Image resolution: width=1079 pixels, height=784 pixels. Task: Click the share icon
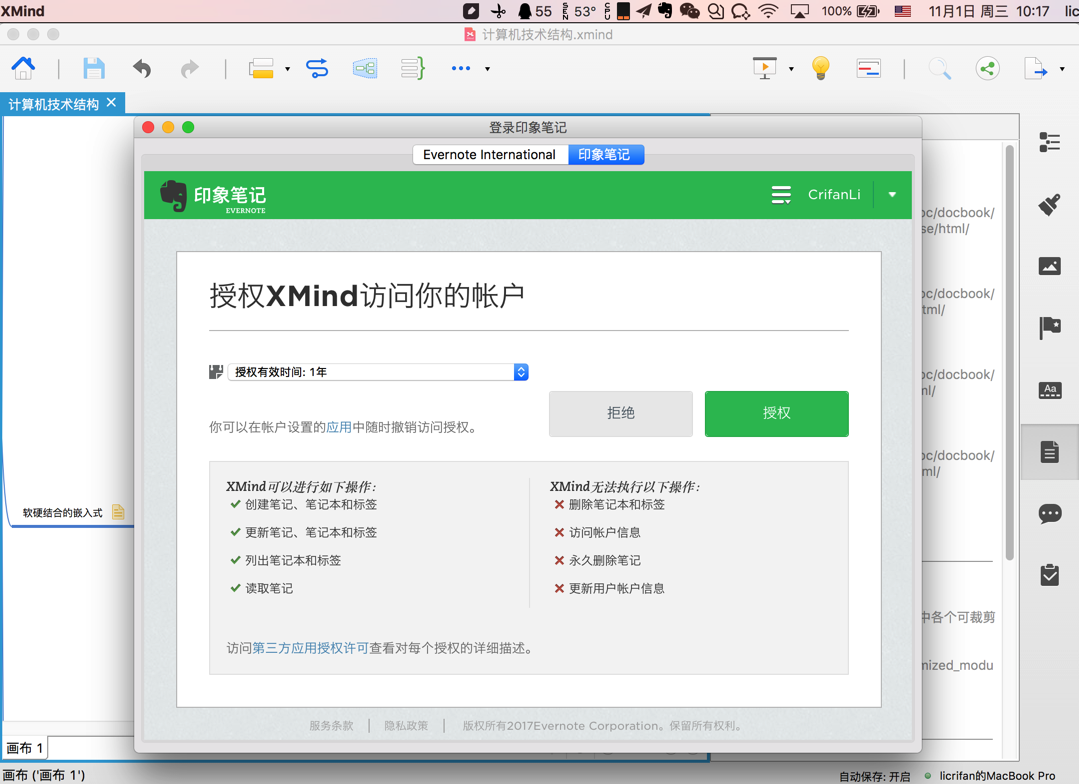click(x=987, y=68)
